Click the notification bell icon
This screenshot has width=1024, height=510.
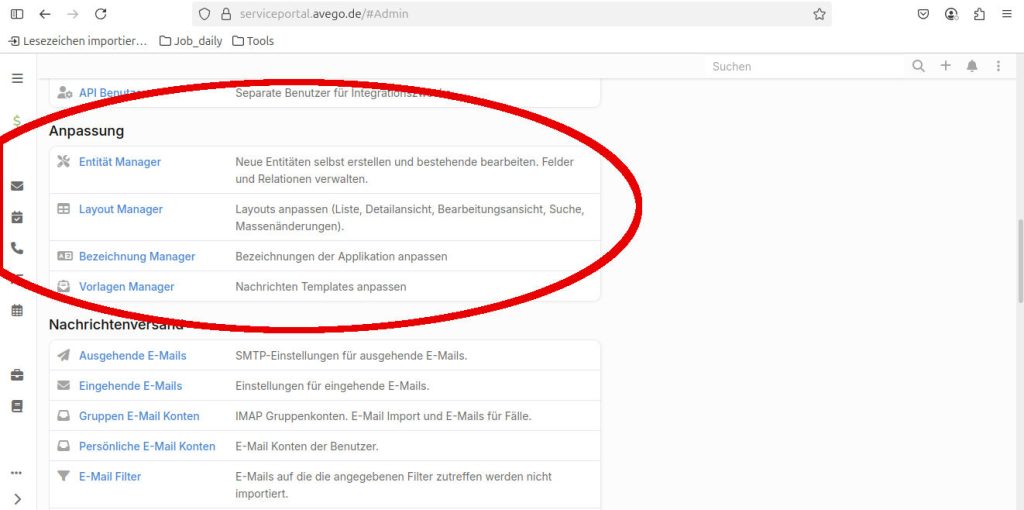coord(972,66)
